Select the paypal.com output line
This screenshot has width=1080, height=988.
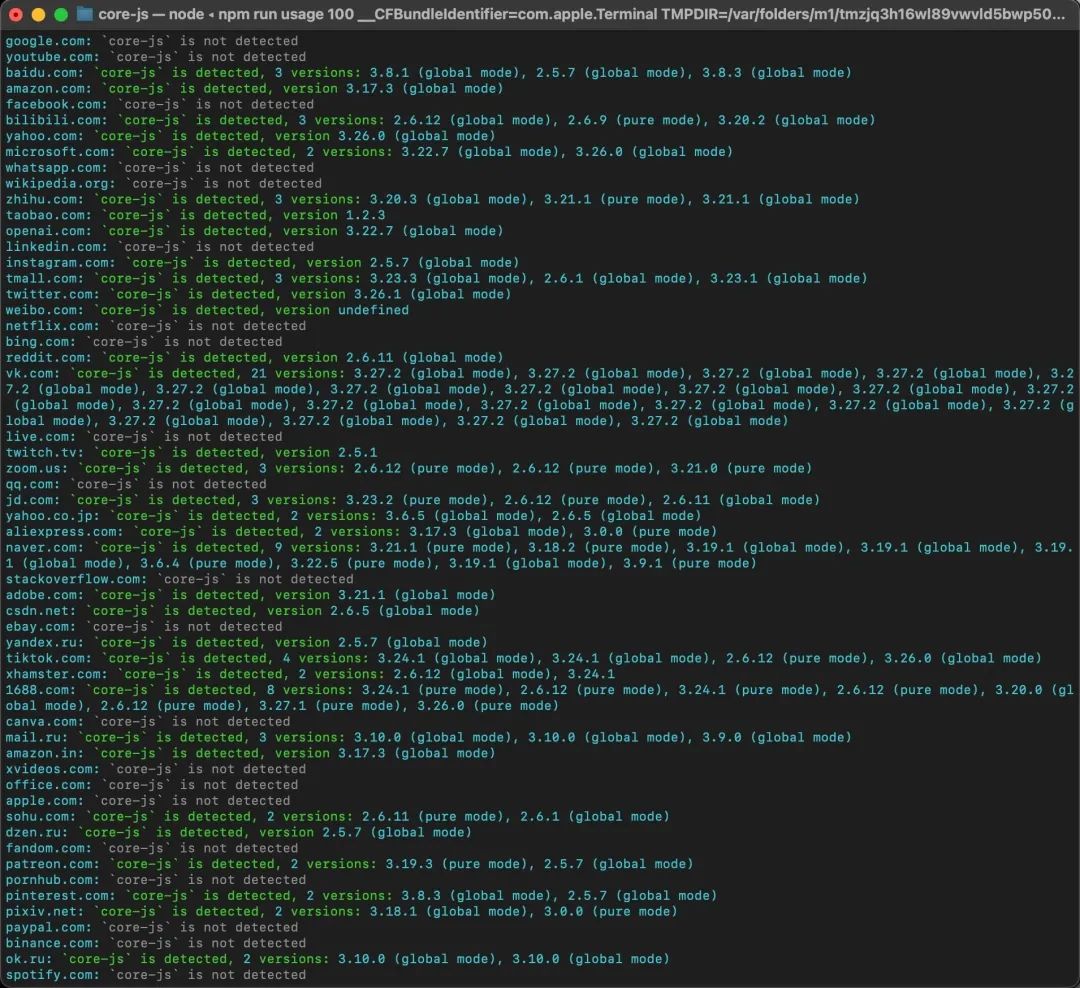pyautogui.click(x=152, y=929)
